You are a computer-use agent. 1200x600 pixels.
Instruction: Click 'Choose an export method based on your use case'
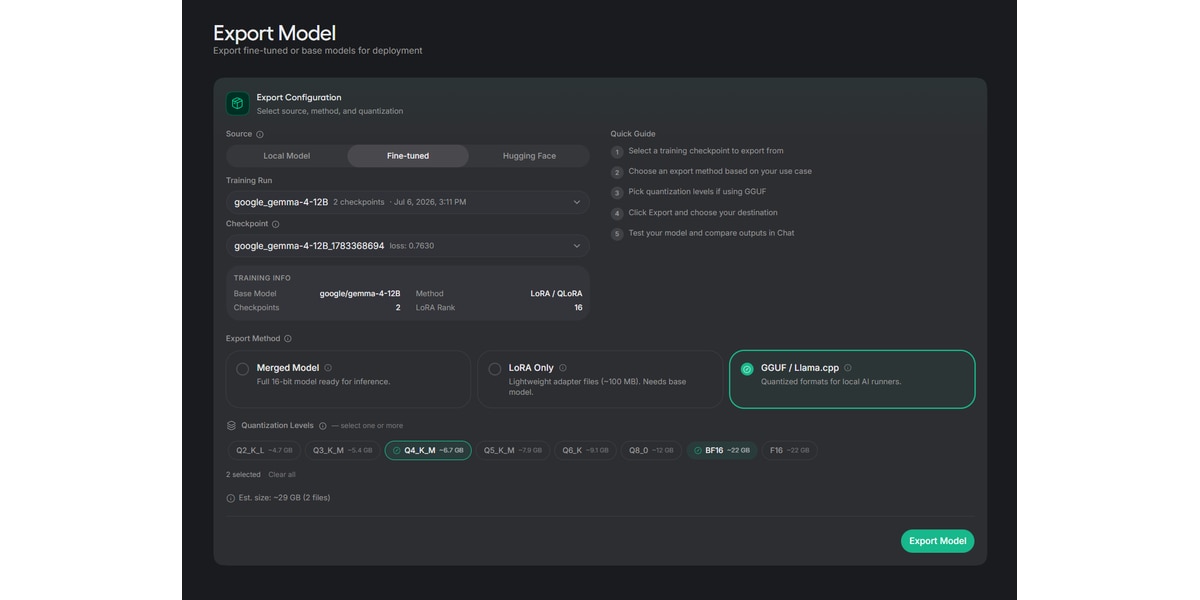click(720, 172)
